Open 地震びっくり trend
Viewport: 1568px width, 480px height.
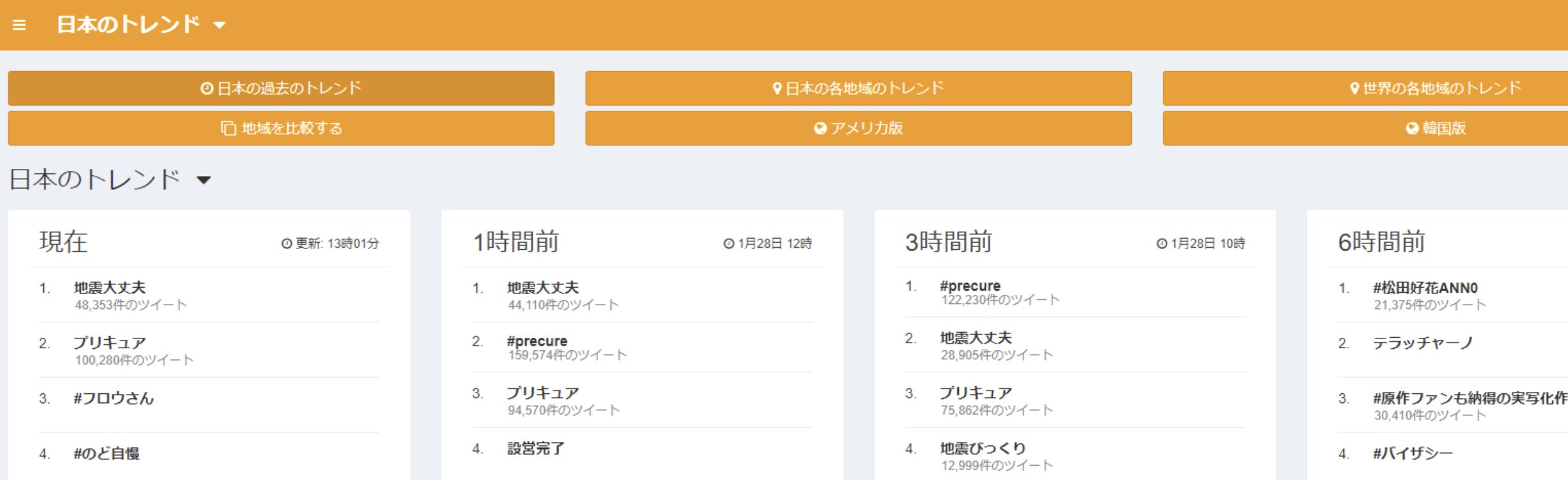coord(983,448)
